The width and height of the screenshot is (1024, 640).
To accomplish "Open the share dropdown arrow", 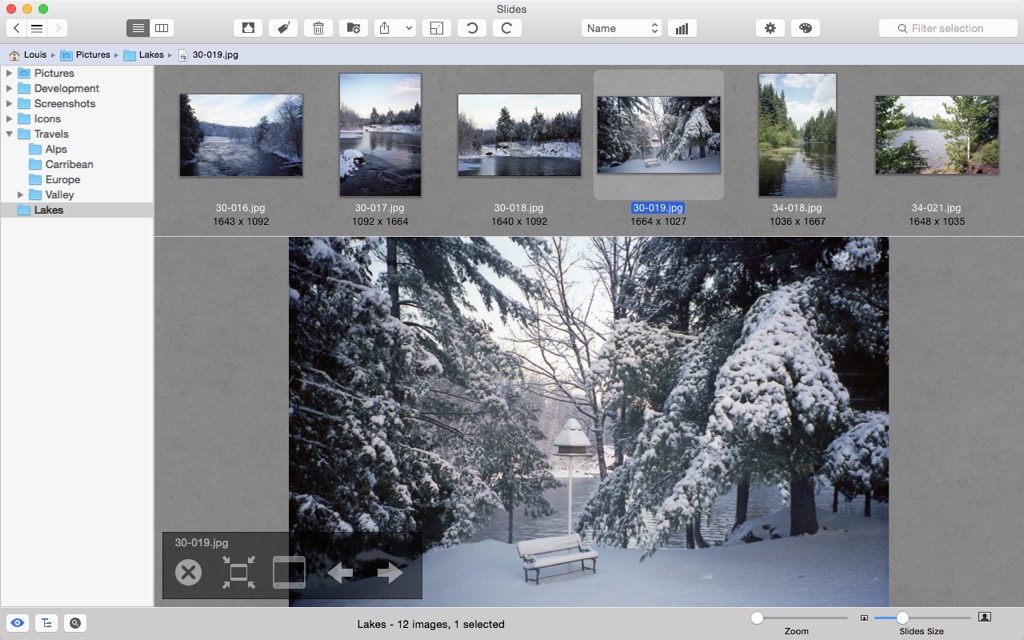I will (x=409, y=28).
